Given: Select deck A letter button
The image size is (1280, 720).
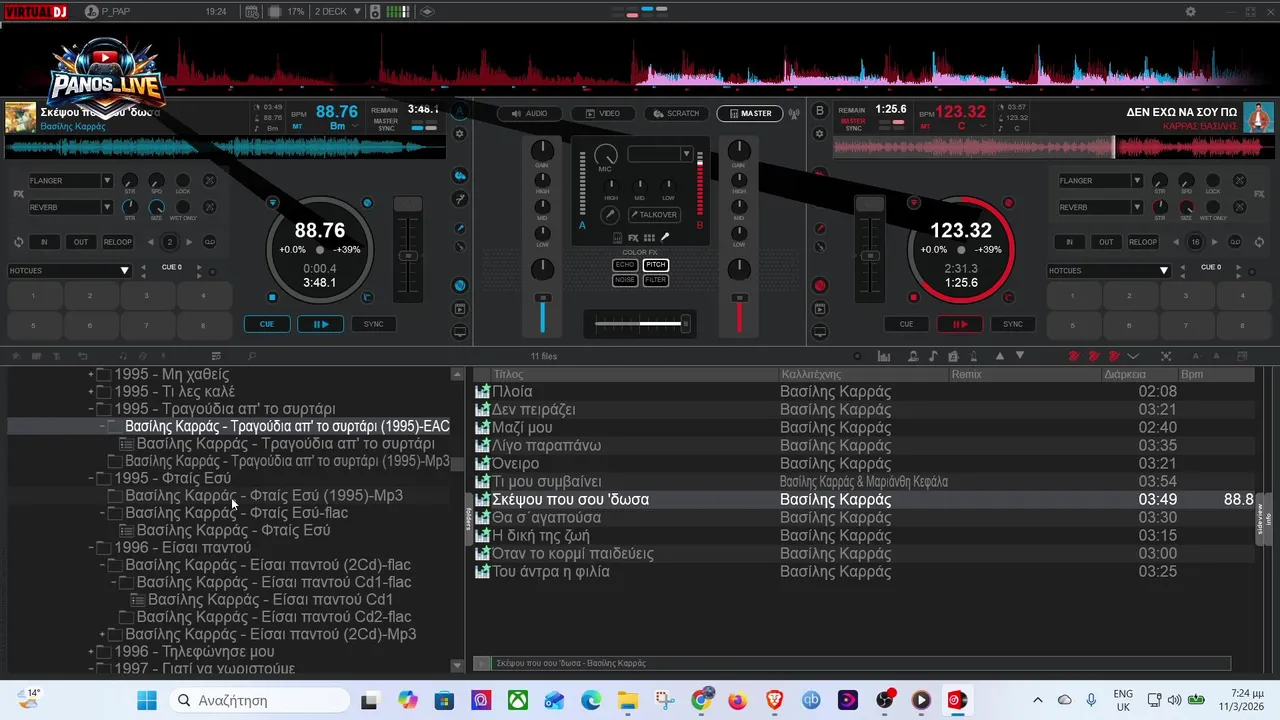Looking at the screenshot, I should click(x=460, y=111).
